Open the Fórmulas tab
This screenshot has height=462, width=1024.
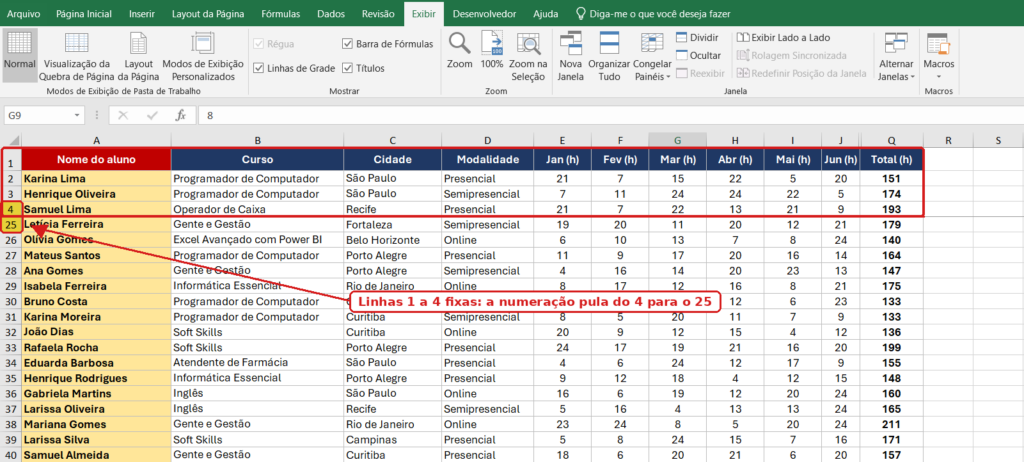[281, 14]
